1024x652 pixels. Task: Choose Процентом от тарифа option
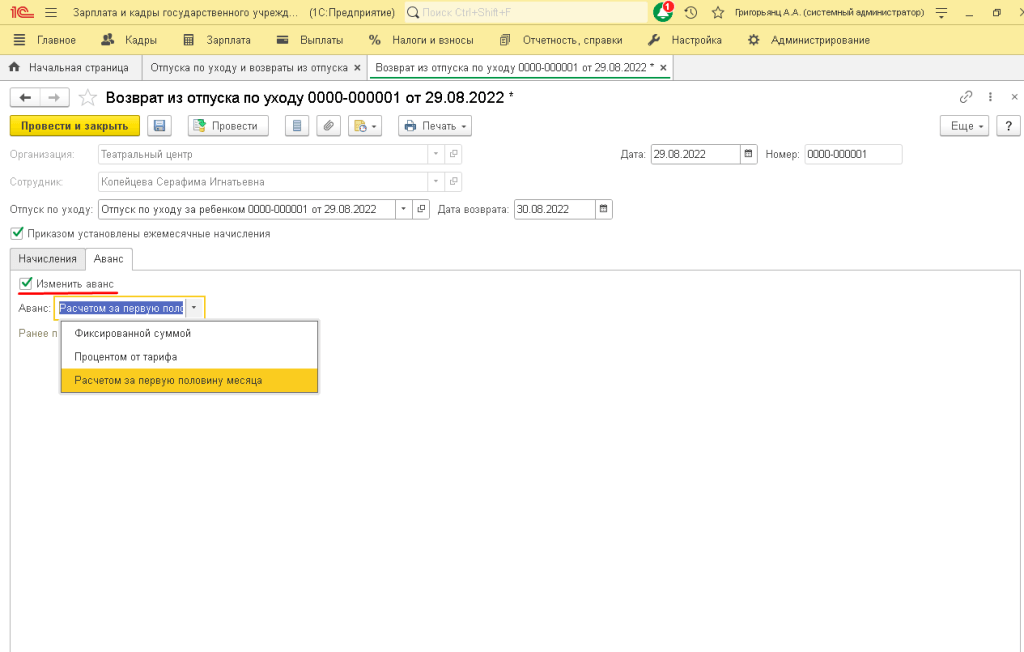126,356
